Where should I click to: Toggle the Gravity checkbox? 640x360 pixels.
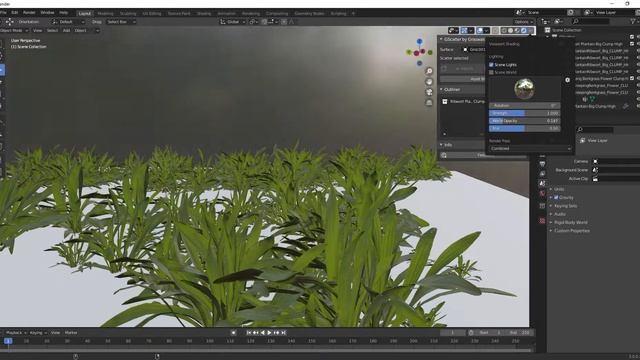pos(556,197)
